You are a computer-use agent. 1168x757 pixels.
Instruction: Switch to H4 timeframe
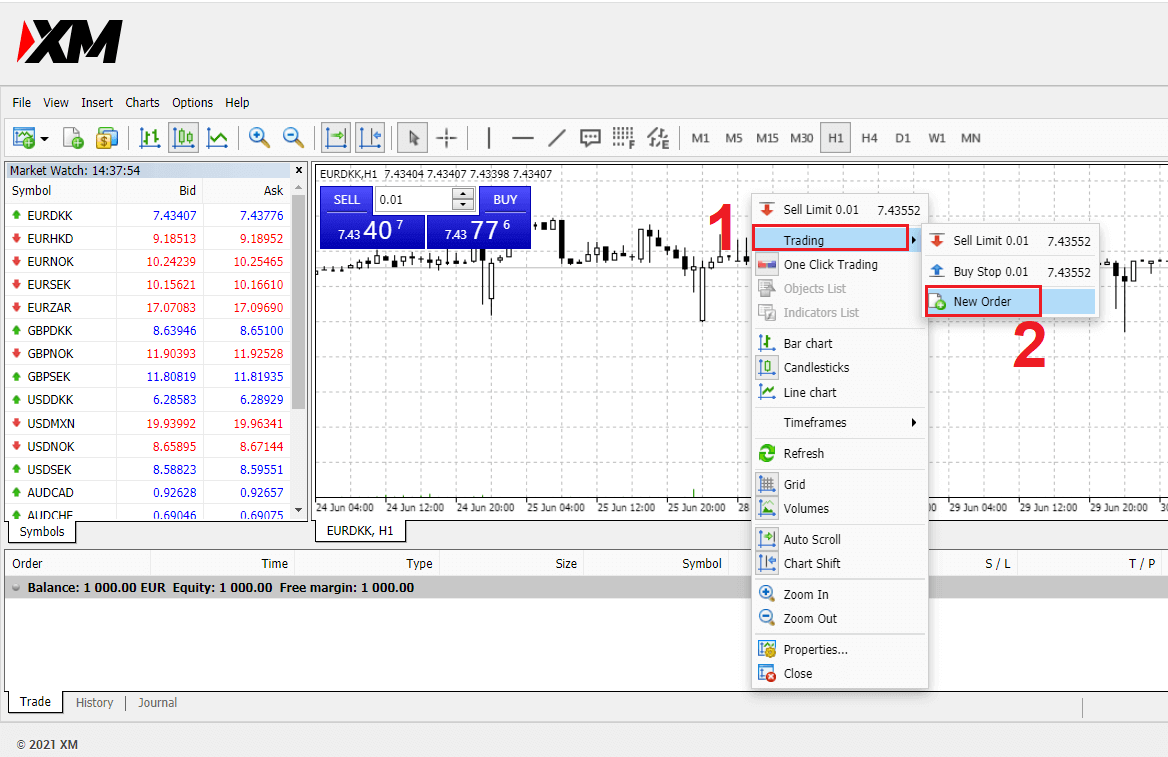coord(869,138)
